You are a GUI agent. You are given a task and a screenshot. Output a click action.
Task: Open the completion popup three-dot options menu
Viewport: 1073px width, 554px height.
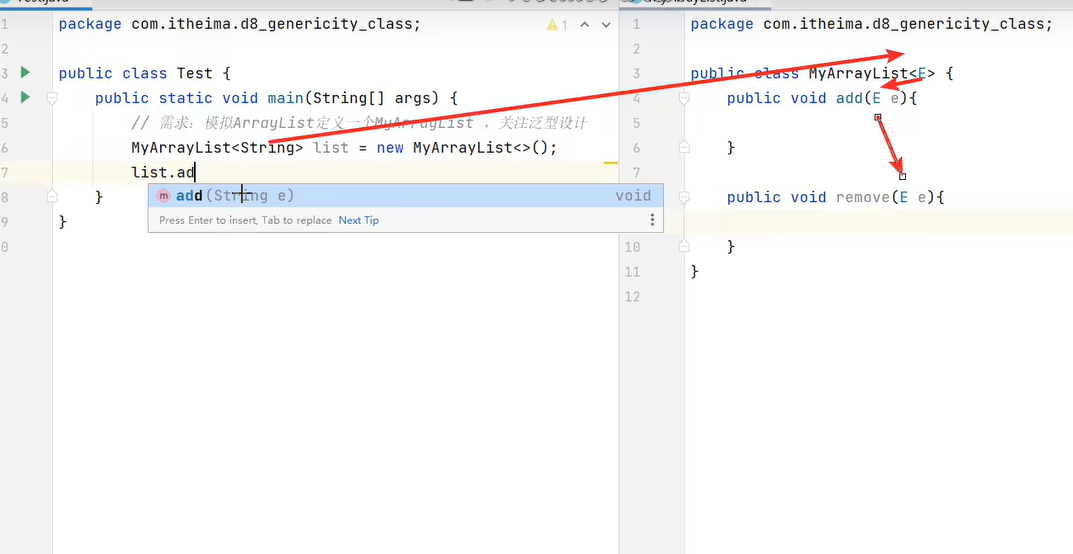[x=651, y=220]
